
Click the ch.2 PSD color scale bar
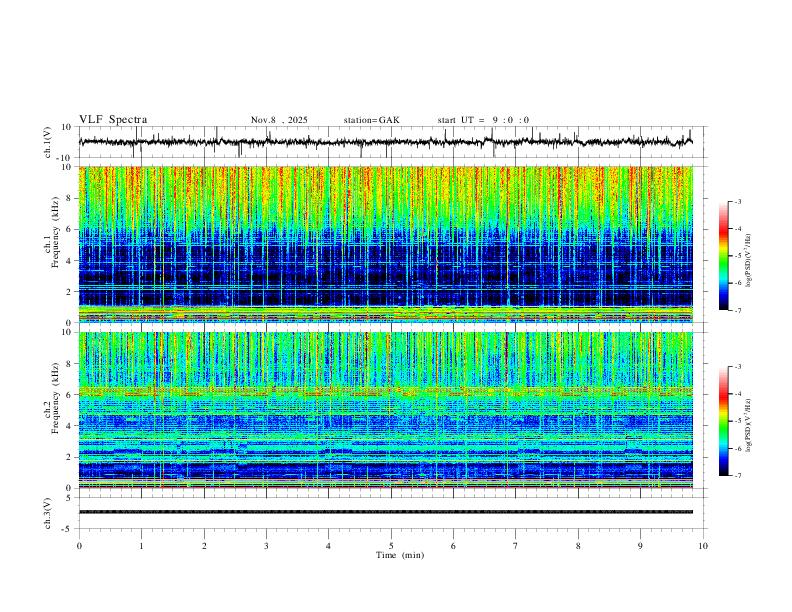click(x=724, y=421)
